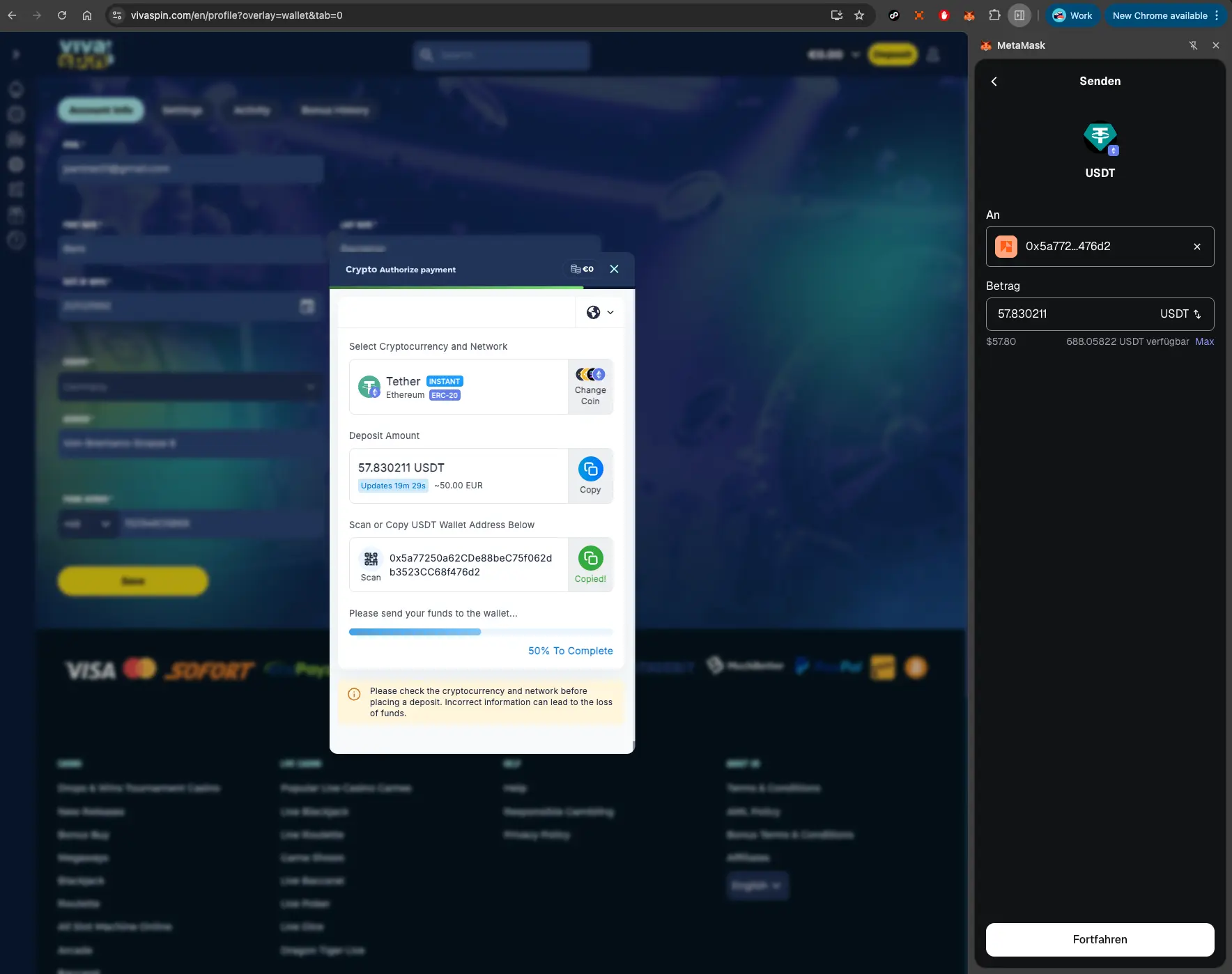The width and height of the screenshot is (1232, 974).
Task: Click Change Coin button
Action: point(590,387)
